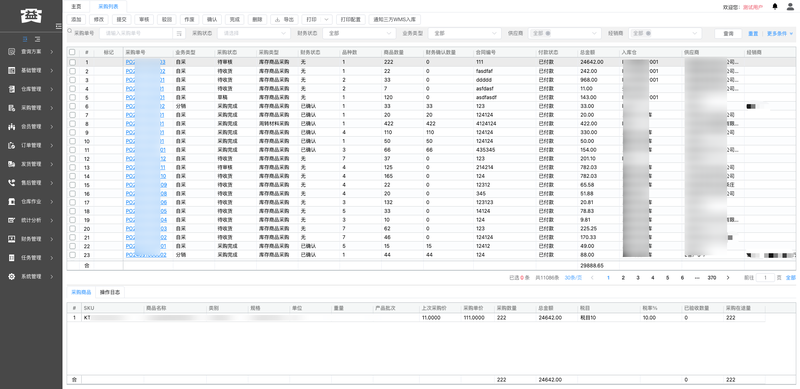Expand the 系统管理 menu item

[x=31, y=276]
